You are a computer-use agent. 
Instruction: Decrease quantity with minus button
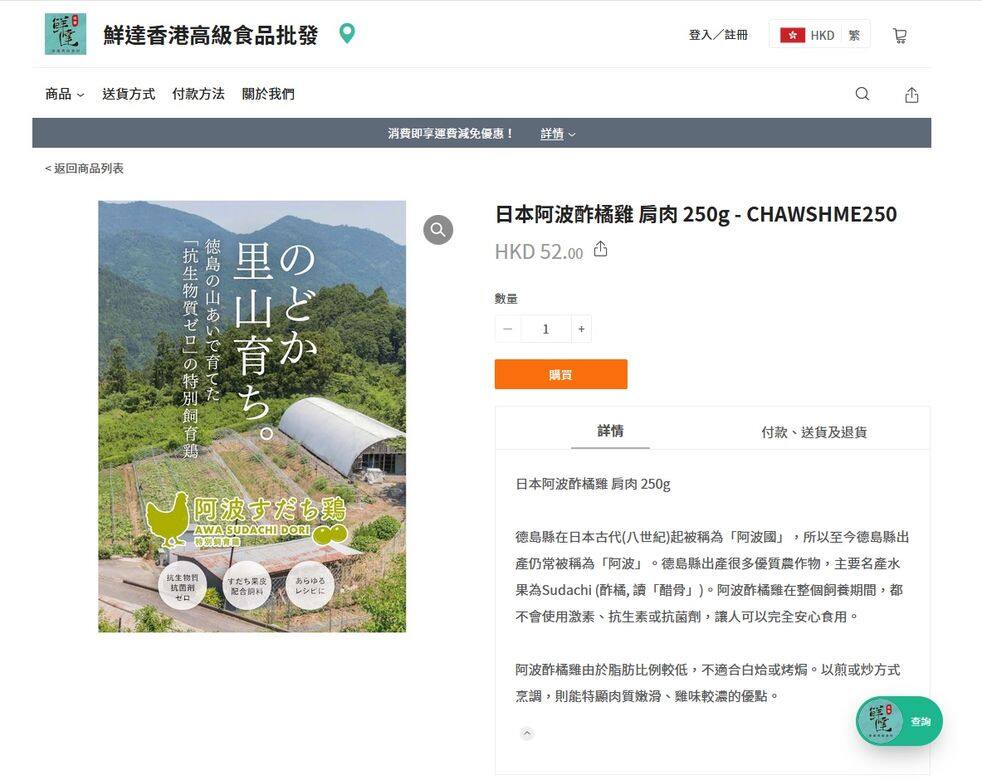508,329
